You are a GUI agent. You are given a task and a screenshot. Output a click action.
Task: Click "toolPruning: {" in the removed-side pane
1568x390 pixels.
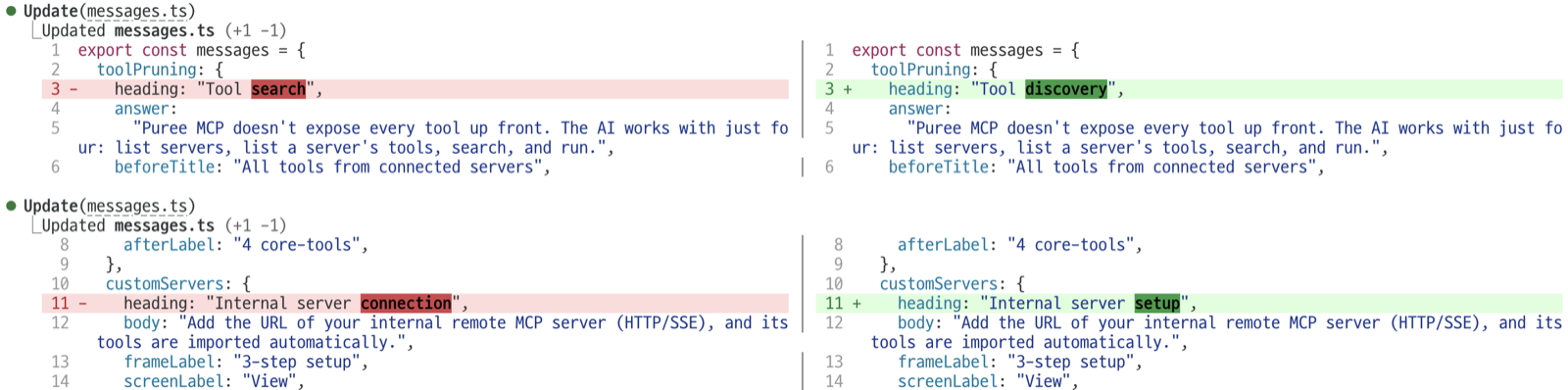coord(160,70)
